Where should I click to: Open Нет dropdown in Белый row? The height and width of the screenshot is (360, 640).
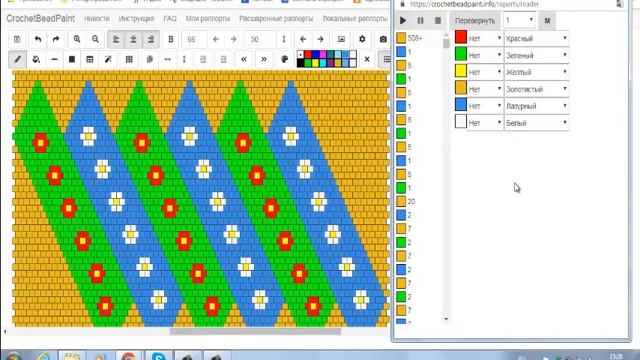pyautogui.click(x=485, y=123)
